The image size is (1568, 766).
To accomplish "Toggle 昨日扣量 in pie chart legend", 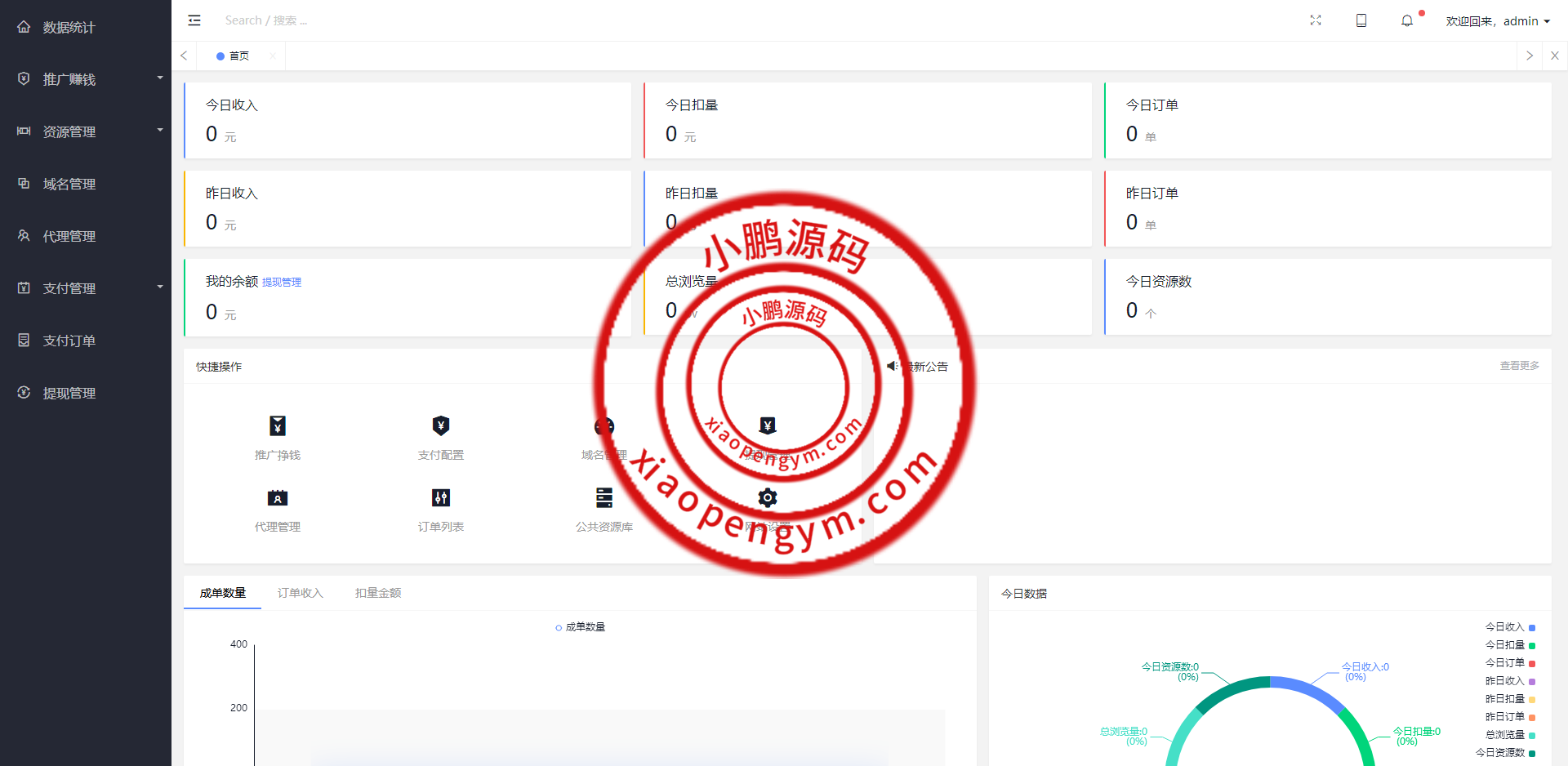I will pos(1510,699).
